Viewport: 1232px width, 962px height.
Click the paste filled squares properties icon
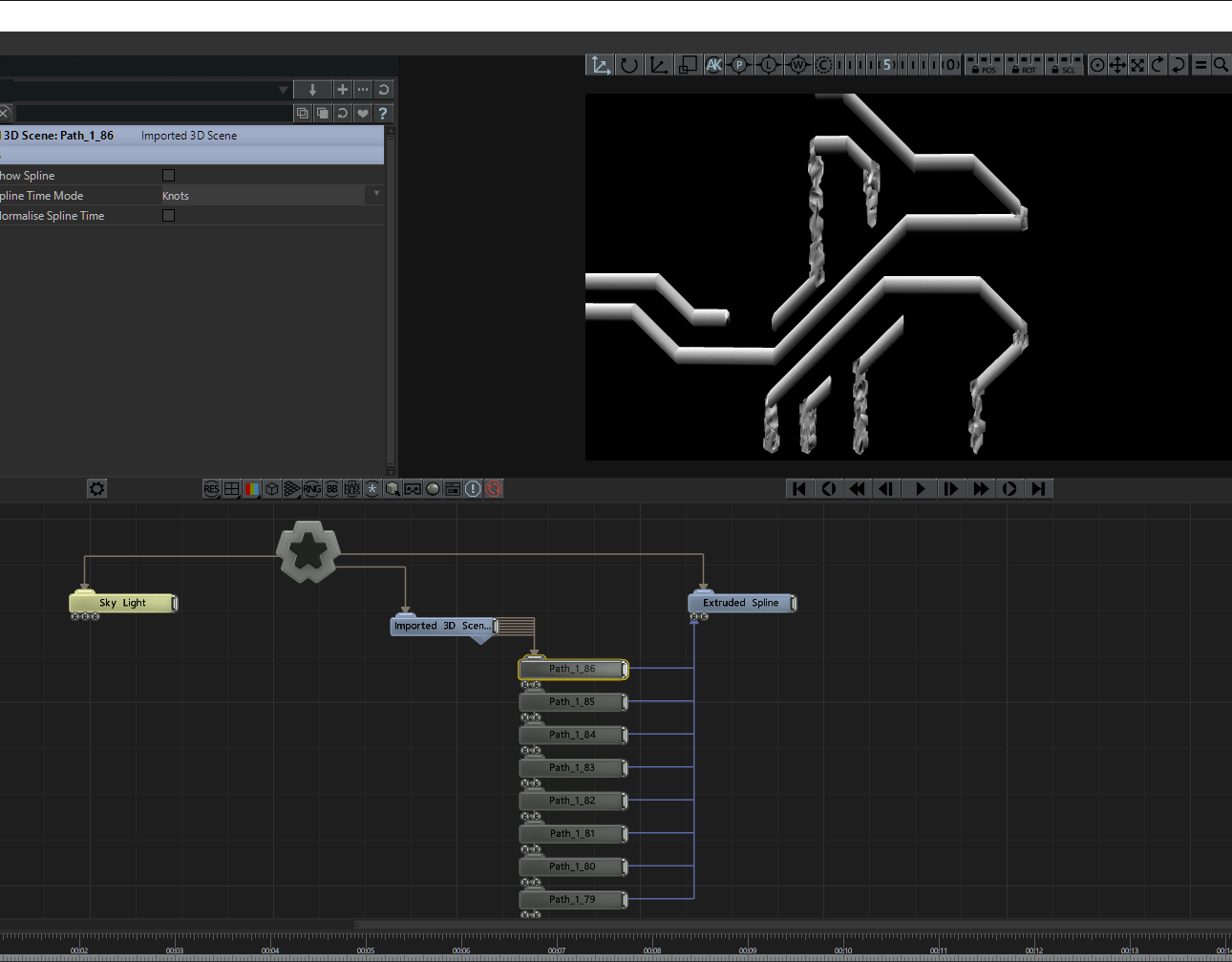click(x=323, y=113)
